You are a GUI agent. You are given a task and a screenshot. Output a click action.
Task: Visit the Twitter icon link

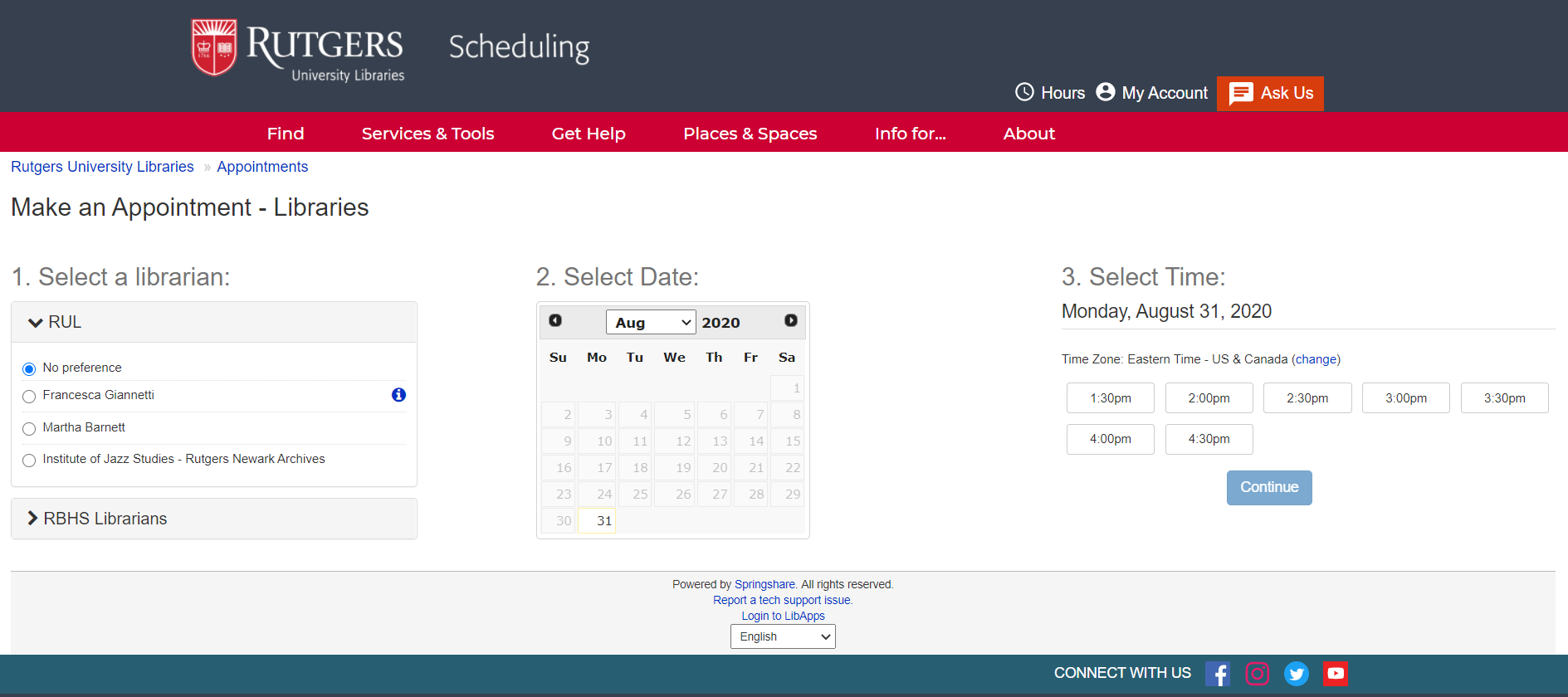tap(1297, 674)
